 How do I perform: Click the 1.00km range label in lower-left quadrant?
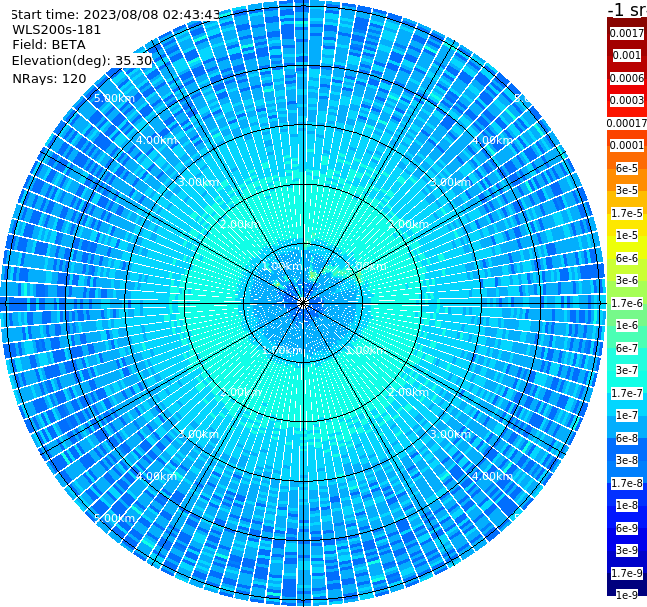[283, 350]
